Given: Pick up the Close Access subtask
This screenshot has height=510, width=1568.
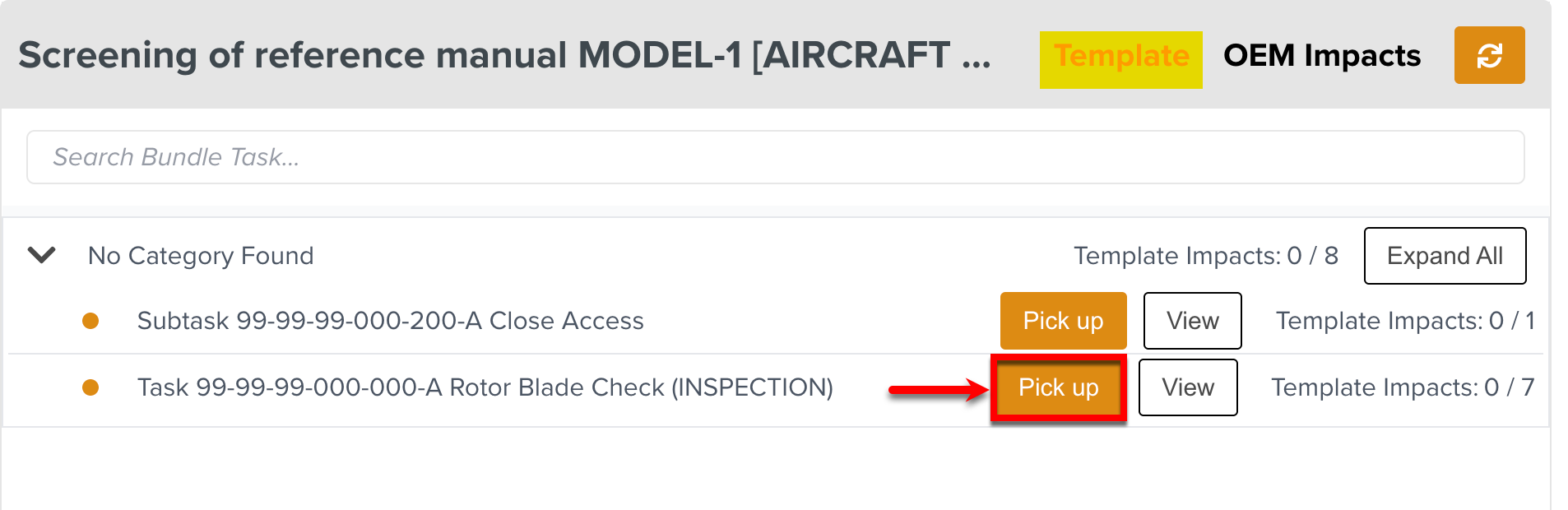Looking at the screenshot, I should 1063,321.
